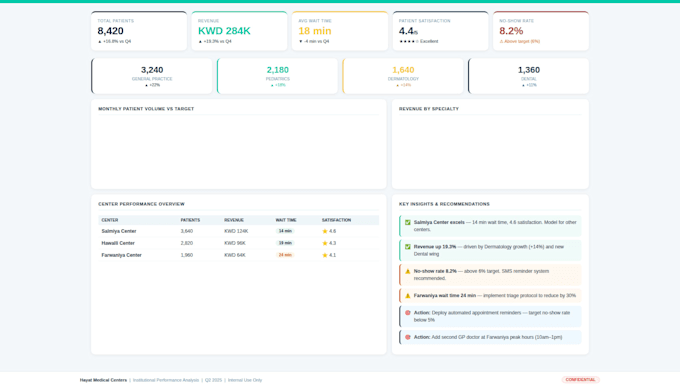The image size is (680, 388).
Task: Click the 14 min wait time badge
Action: point(285,231)
